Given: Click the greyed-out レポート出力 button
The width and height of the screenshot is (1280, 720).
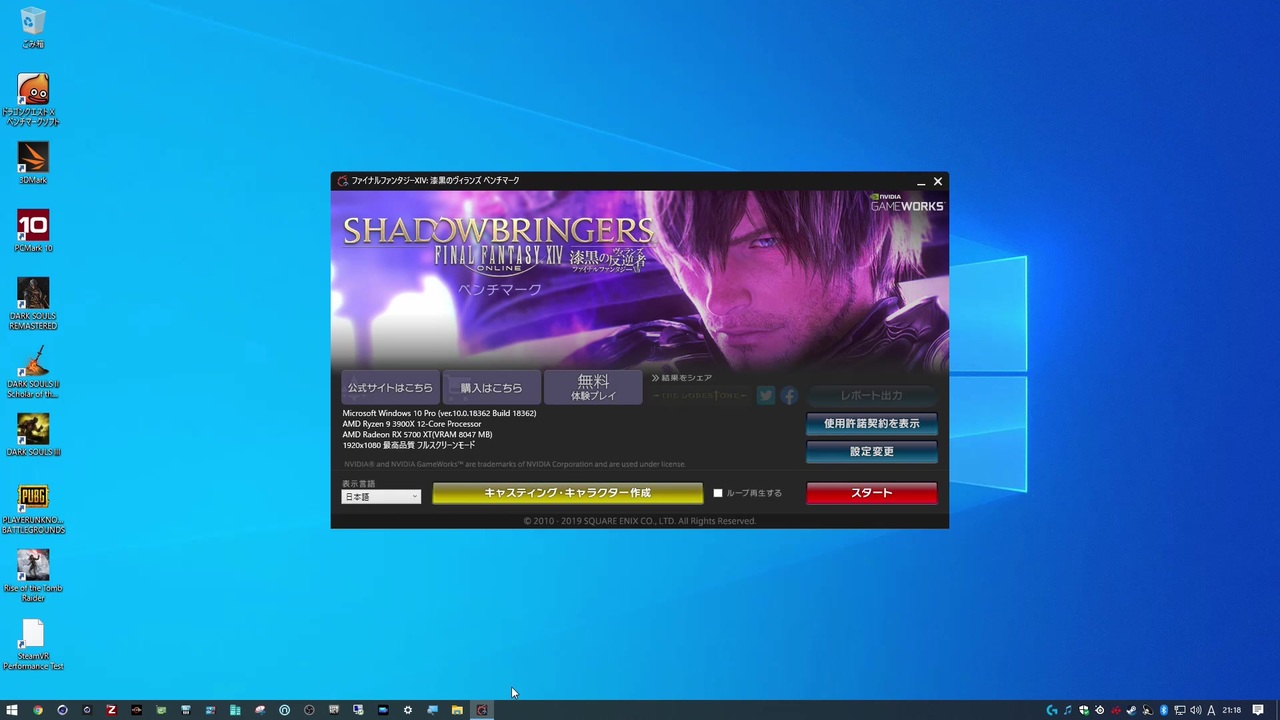Looking at the screenshot, I should pyautogui.click(x=871, y=396).
